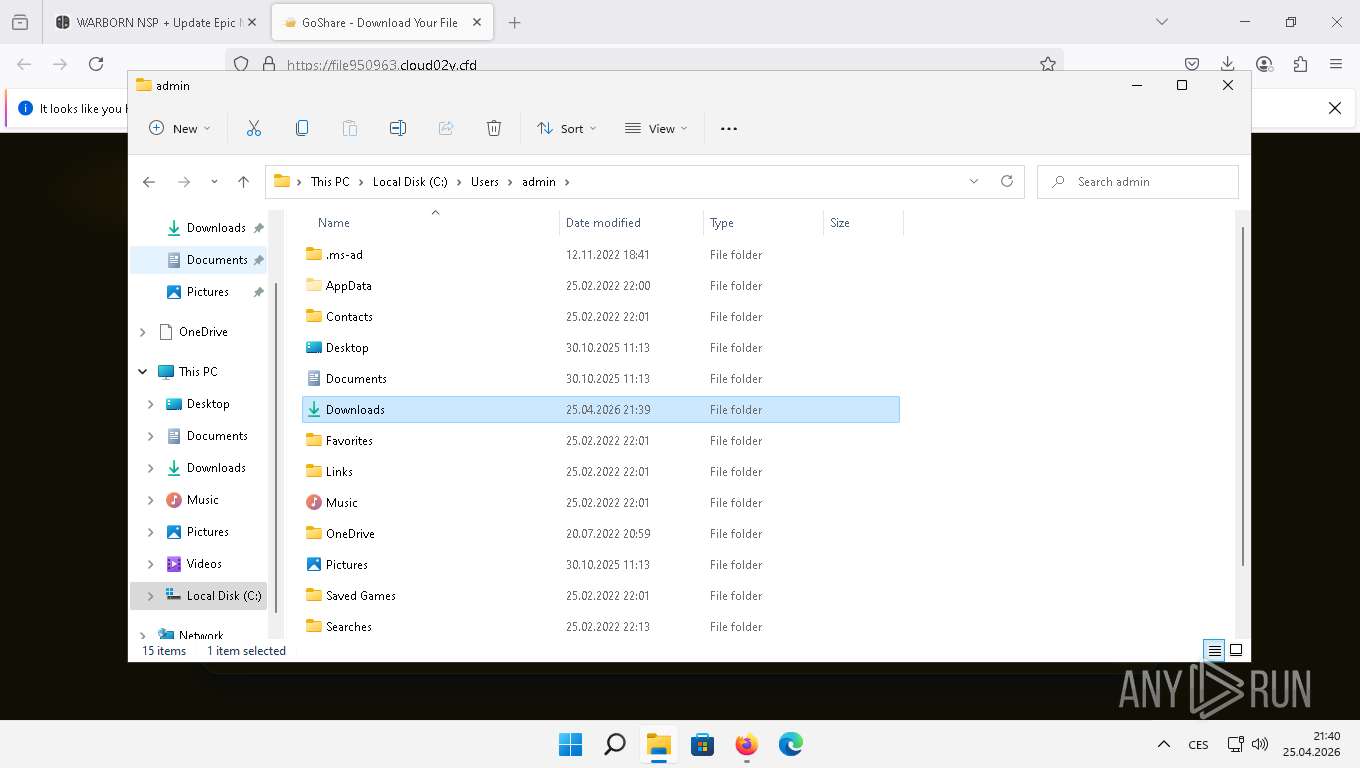Click the Rename icon in Explorer toolbar
The height and width of the screenshot is (768, 1360).
(x=398, y=128)
